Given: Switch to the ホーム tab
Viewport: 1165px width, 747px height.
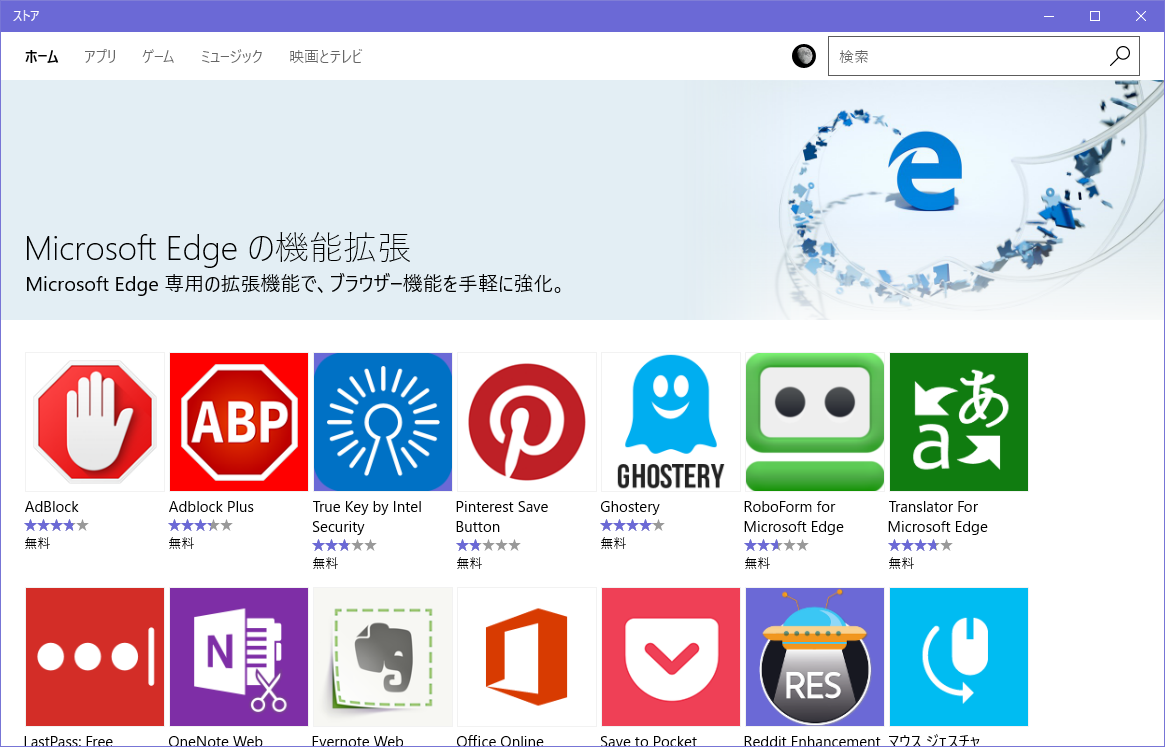Looking at the screenshot, I should tap(42, 56).
